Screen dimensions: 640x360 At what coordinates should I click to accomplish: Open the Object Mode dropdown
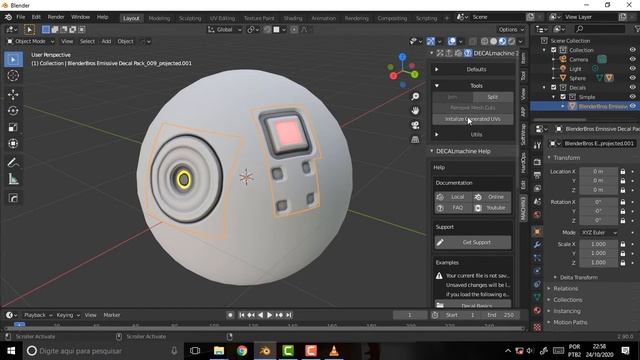click(31, 41)
